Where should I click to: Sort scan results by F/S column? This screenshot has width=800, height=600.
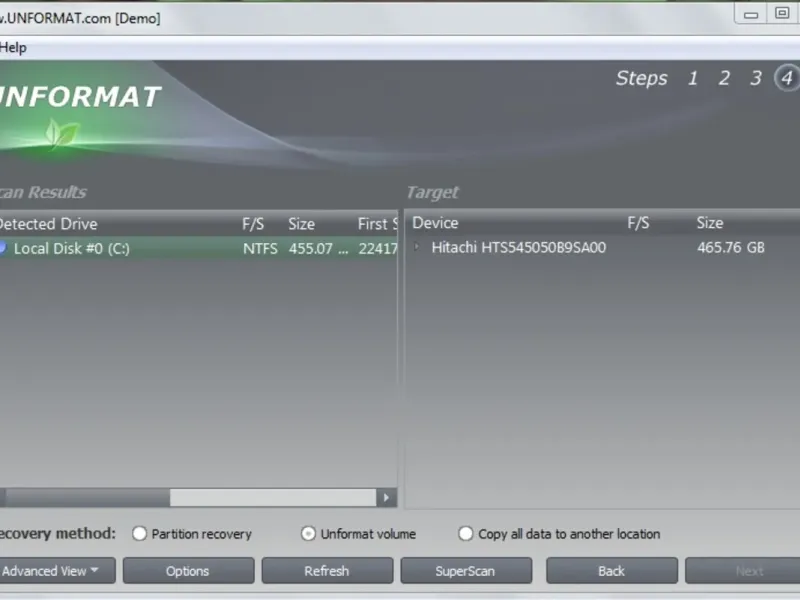(x=253, y=224)
